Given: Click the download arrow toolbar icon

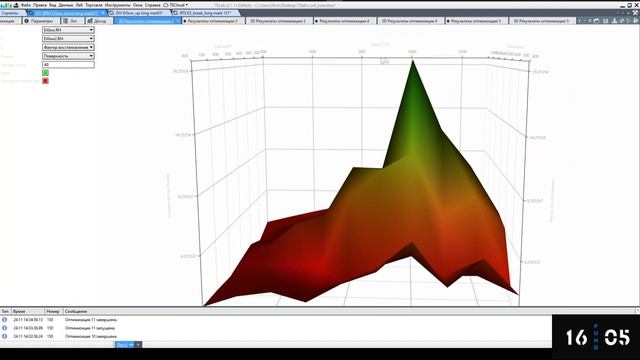Looking at the screenshot, I should [614, 21].
